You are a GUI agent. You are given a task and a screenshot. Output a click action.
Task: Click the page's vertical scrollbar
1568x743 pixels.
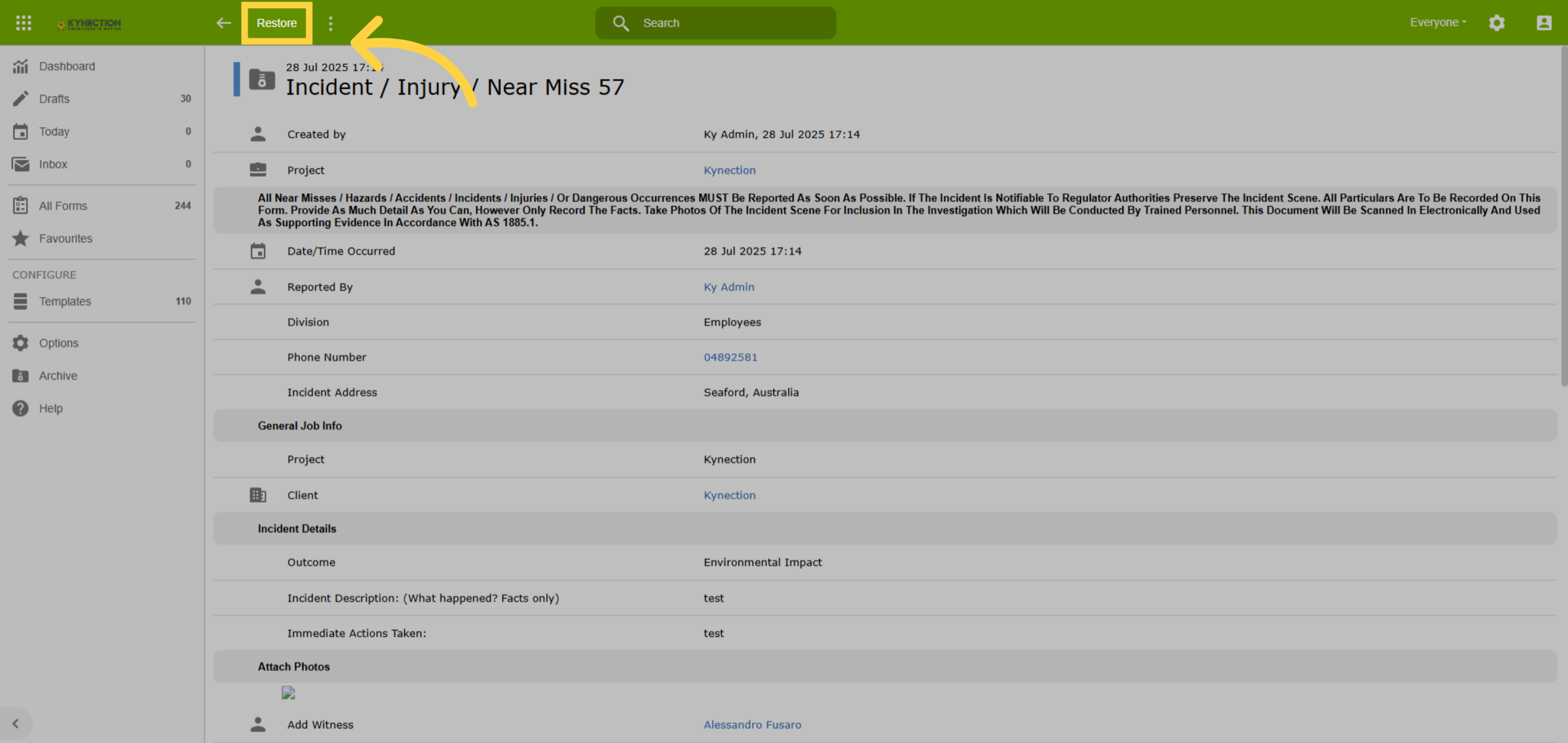click(1563, 215)
